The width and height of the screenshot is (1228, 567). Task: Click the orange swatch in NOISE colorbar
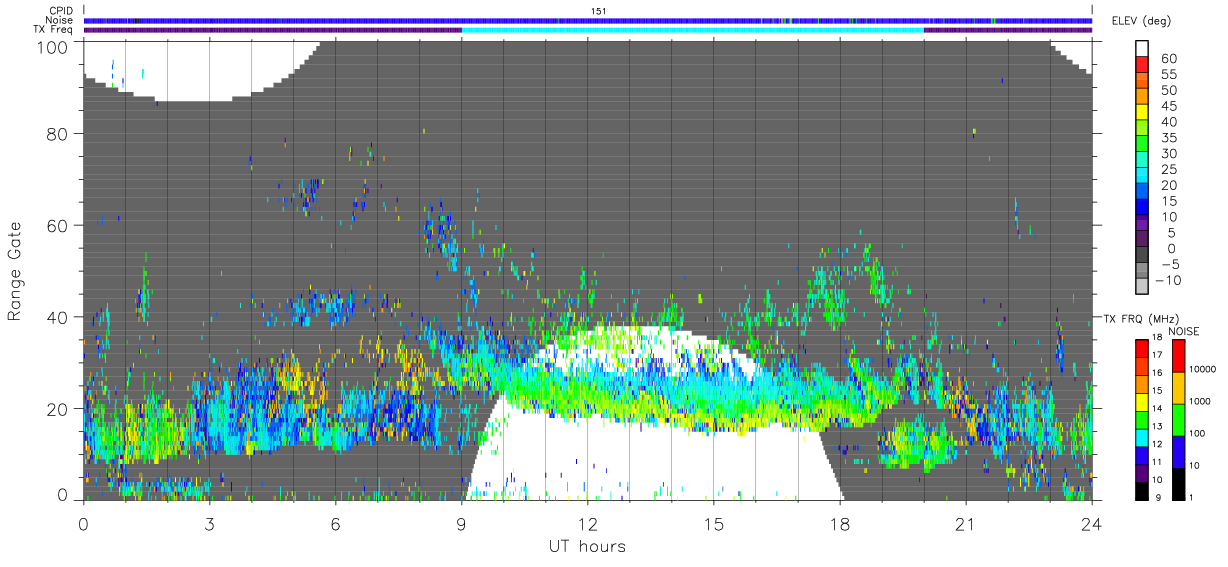tap(1178, 387)
